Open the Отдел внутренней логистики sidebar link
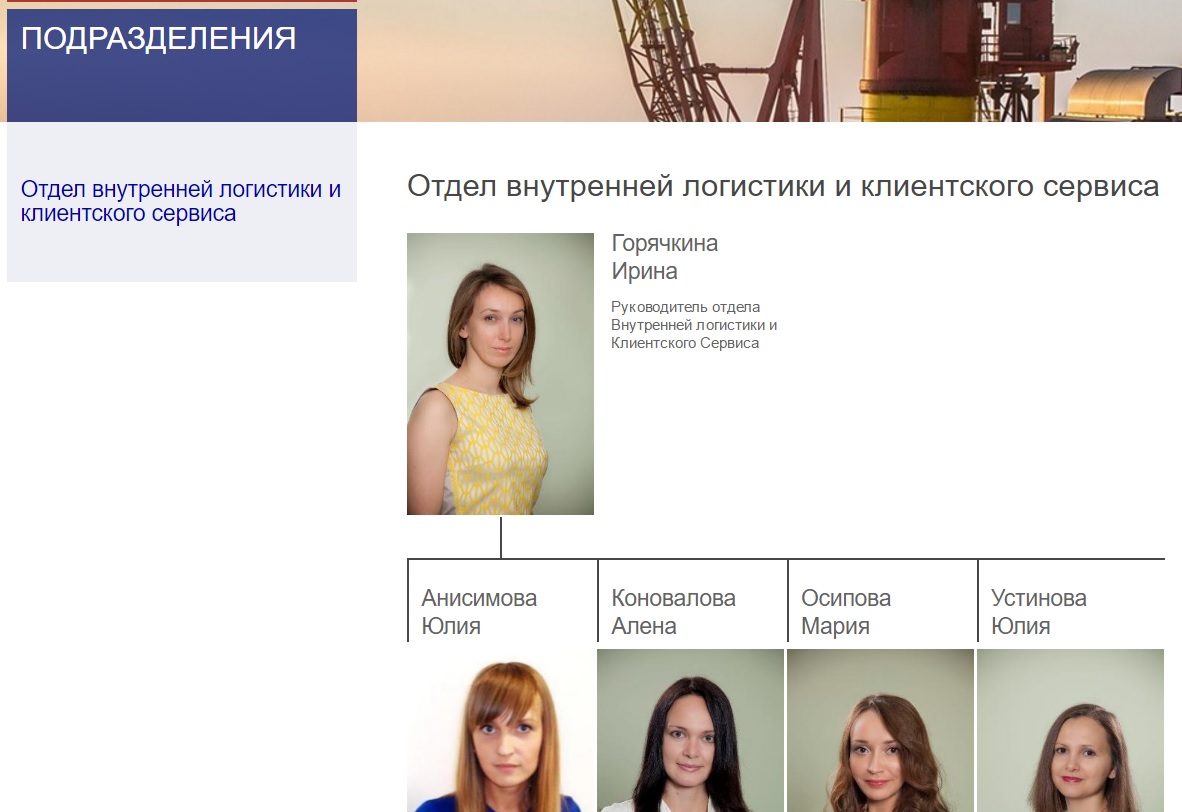The image size is (1182, 812). click(181, 201)
